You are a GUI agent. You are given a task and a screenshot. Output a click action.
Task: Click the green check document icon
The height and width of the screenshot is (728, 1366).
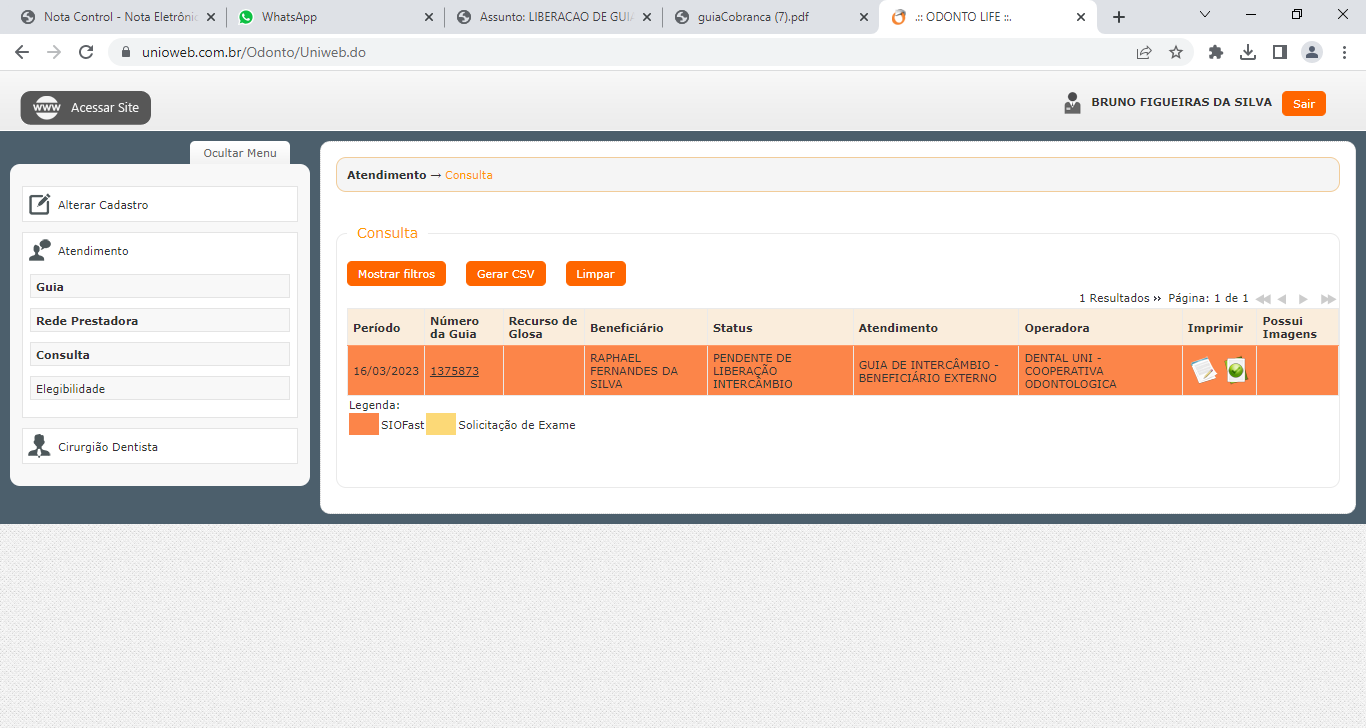pos(1236,370)
